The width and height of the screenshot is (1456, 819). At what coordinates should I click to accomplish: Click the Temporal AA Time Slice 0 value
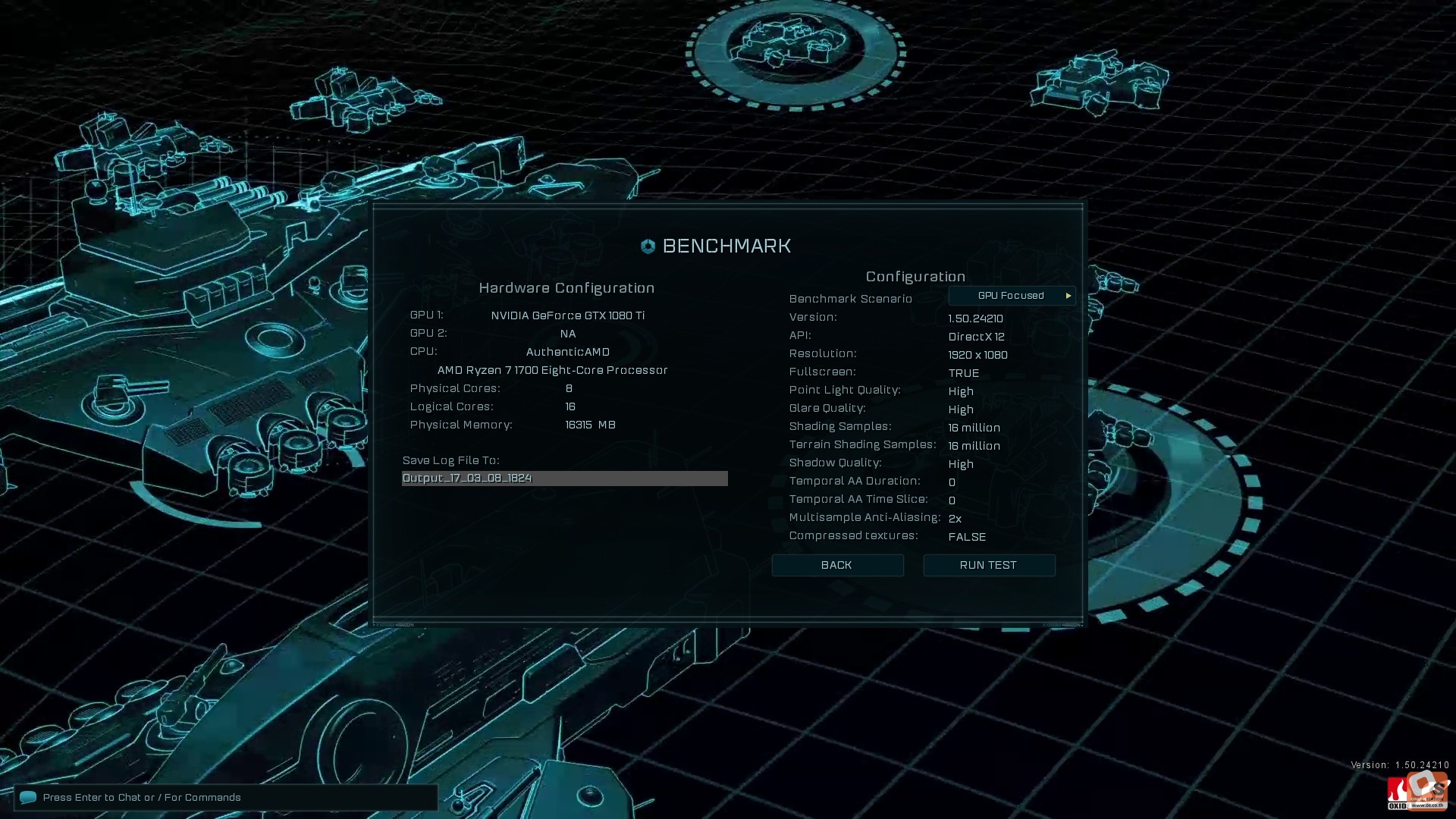(x=952, y=500)
